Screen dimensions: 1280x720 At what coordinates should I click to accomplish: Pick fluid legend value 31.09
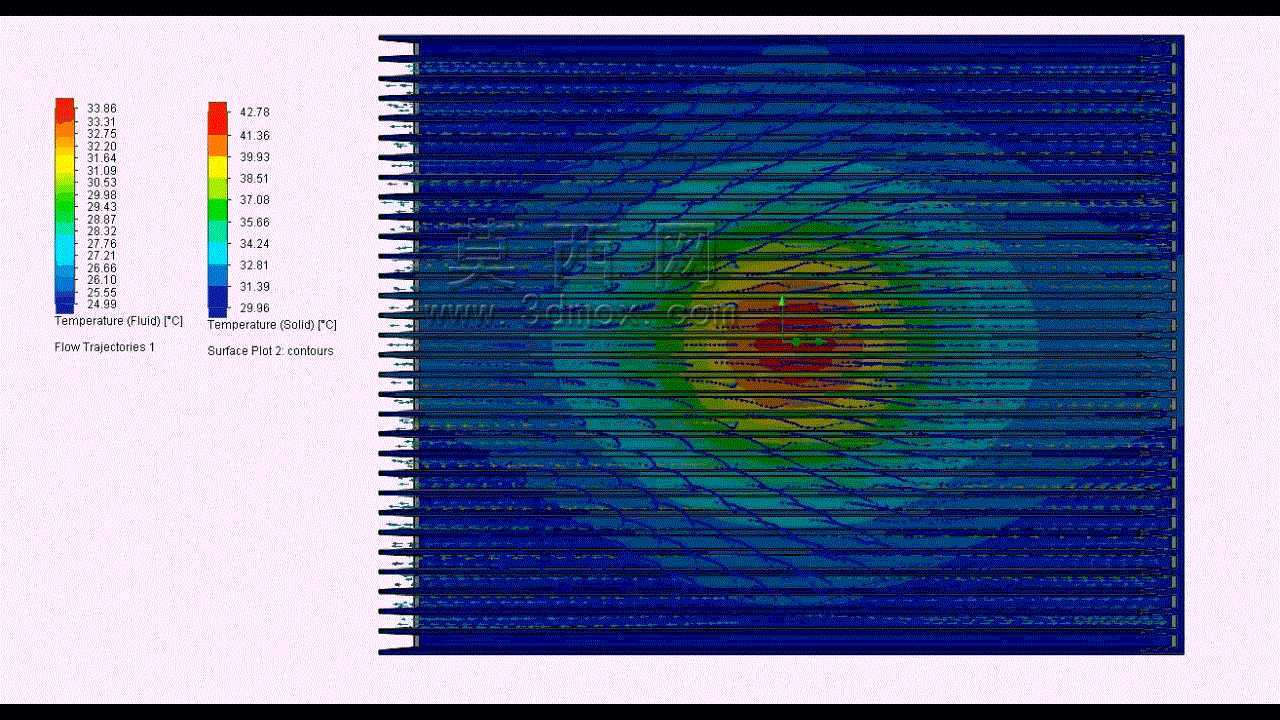102,171
